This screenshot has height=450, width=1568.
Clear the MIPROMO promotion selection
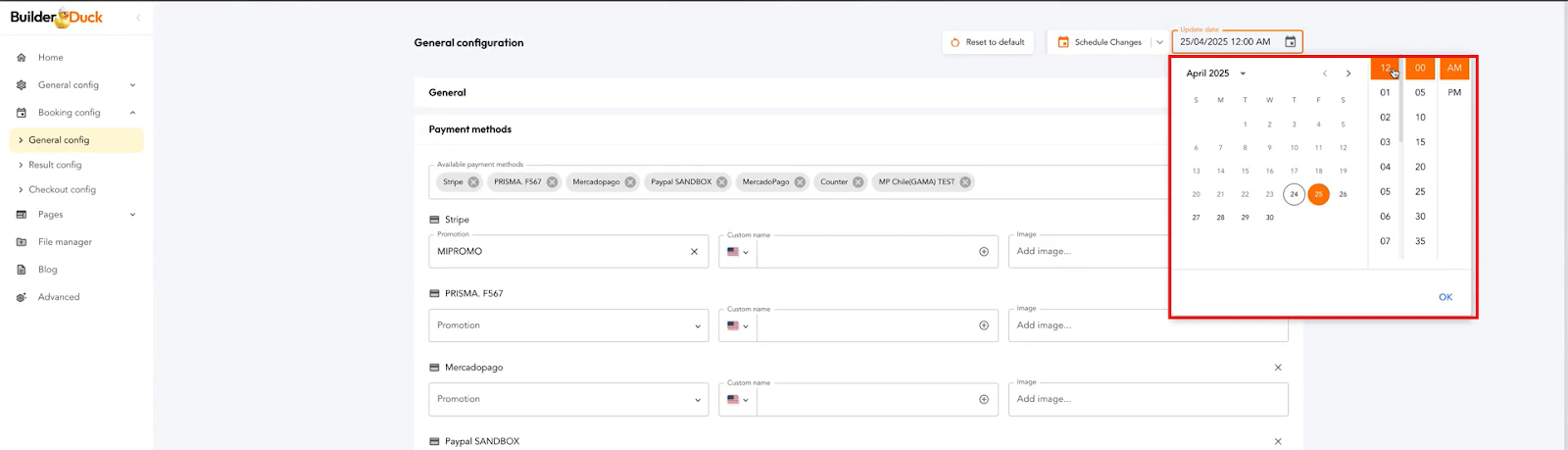click(694, 252)
